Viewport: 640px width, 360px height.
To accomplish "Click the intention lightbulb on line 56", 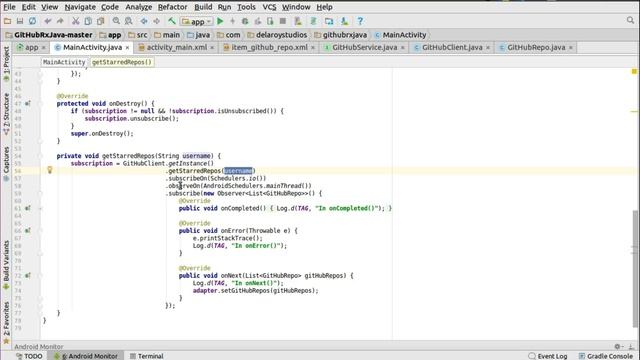I will pyautogui.click(x=50, y=170).
